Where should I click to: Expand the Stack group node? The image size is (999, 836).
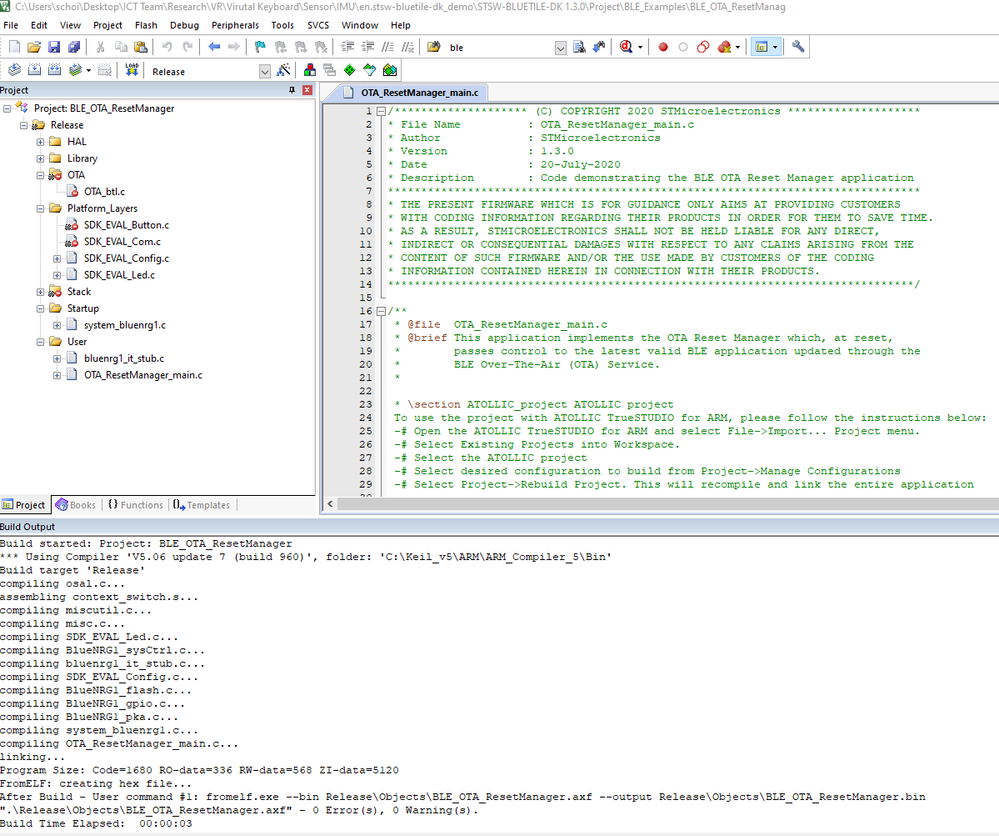41,292
